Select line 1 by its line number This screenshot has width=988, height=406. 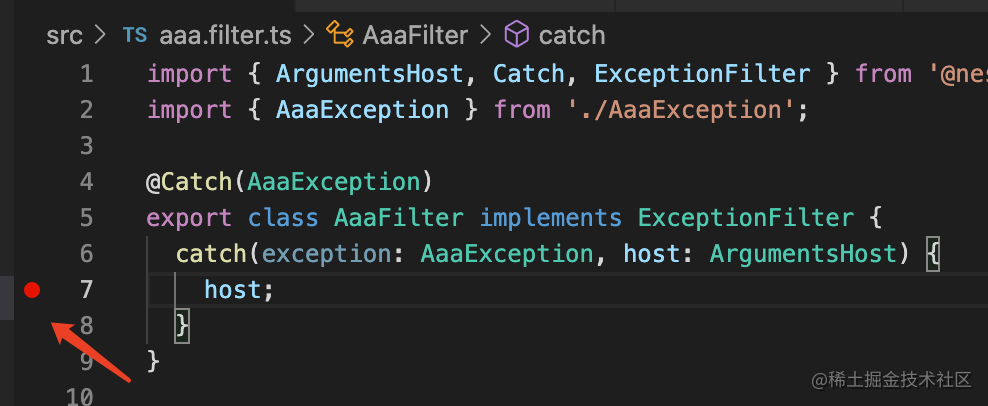click(86, 73)
